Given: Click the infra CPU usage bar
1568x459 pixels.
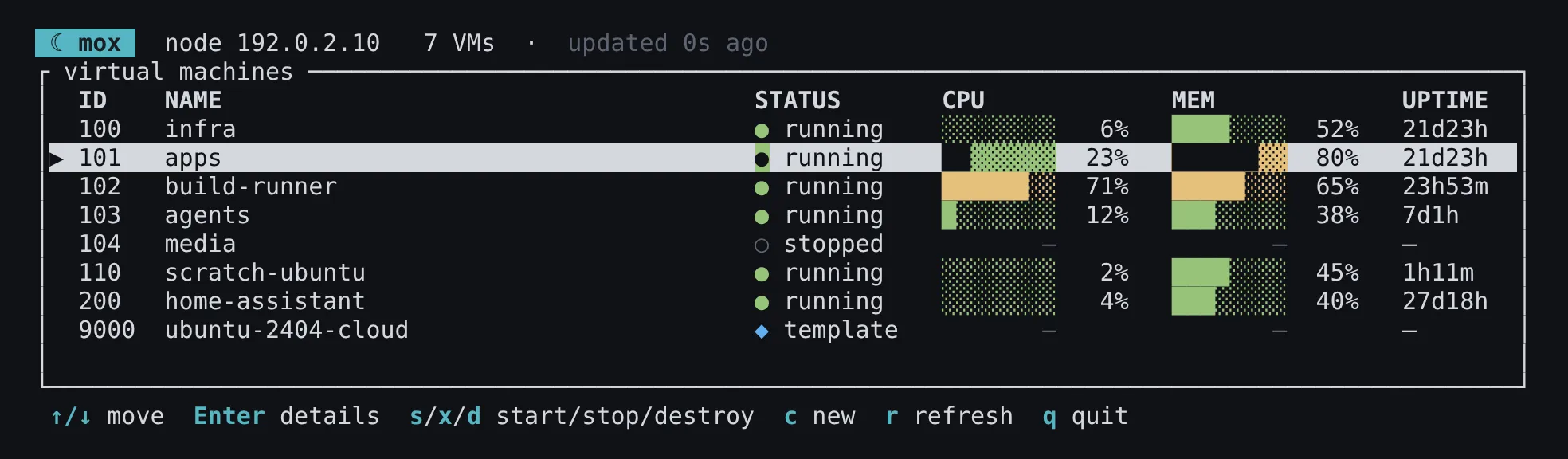Looking at the screenshot, I should click(x=998, y=129).
